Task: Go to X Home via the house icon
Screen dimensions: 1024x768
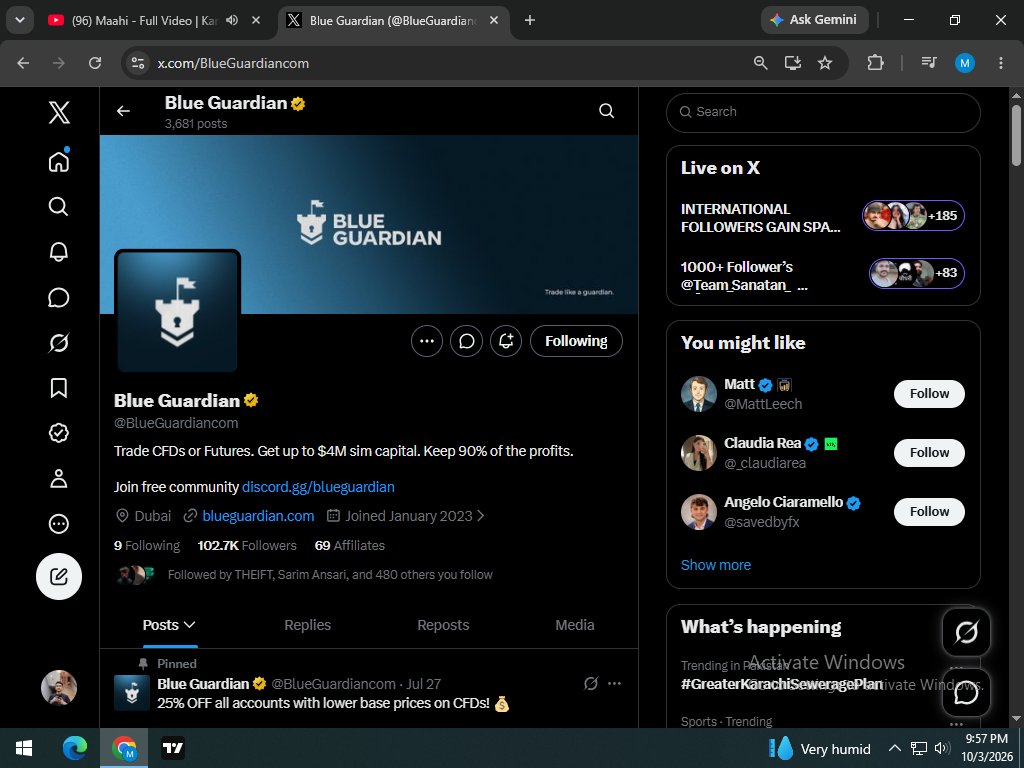Action: pos(59,161)
